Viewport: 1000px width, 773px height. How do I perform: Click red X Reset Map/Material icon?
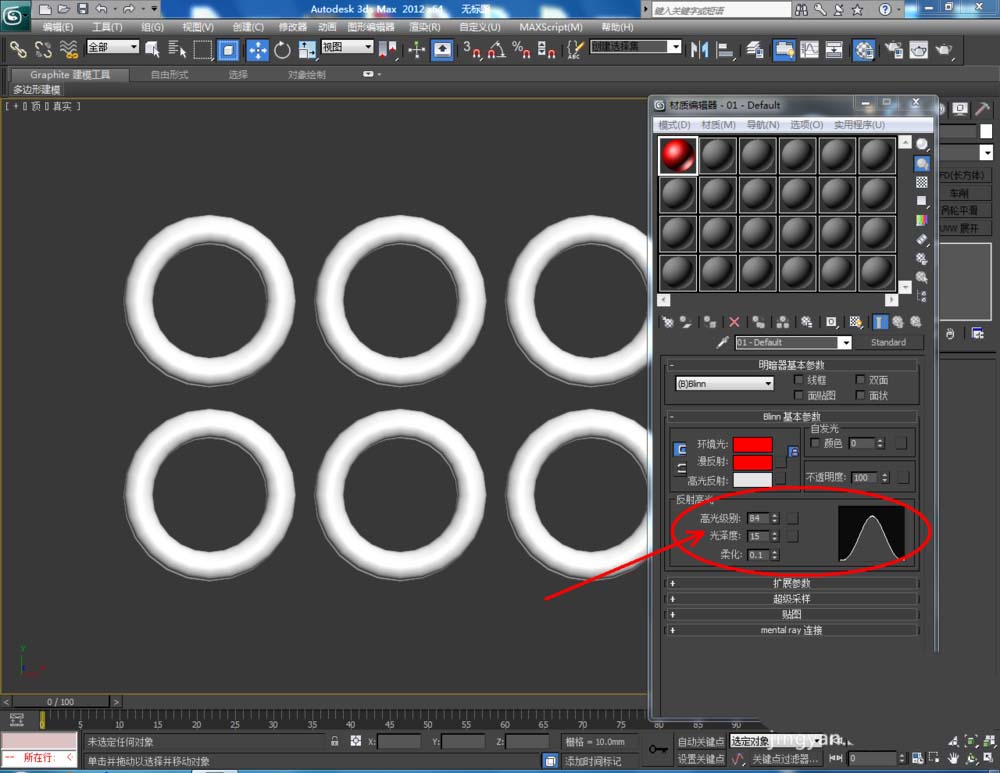click(734, 322)
